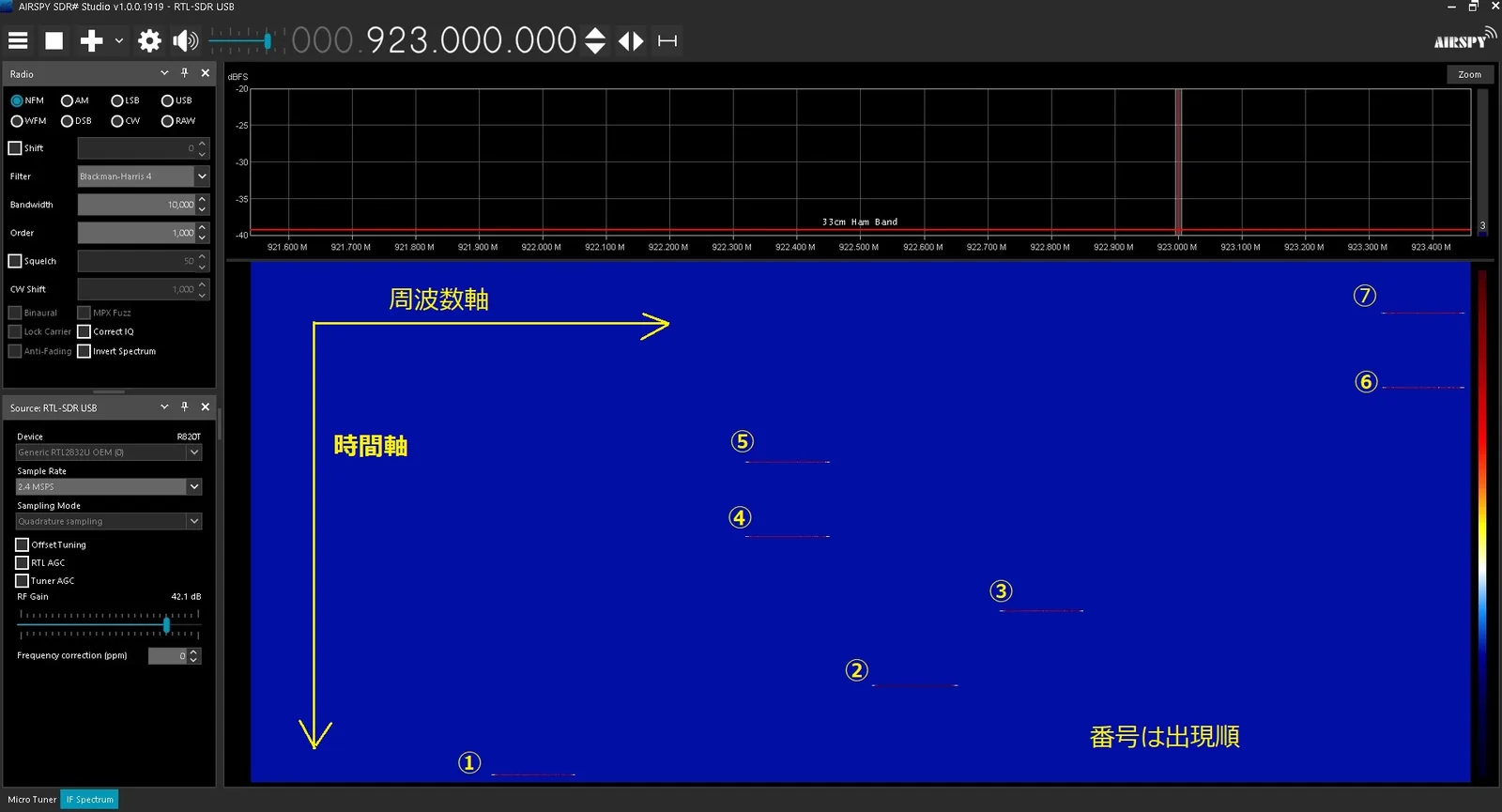Screen dimensions: 1502x812
Task: Select CW demodulation mode
Action: click(125, 121)
